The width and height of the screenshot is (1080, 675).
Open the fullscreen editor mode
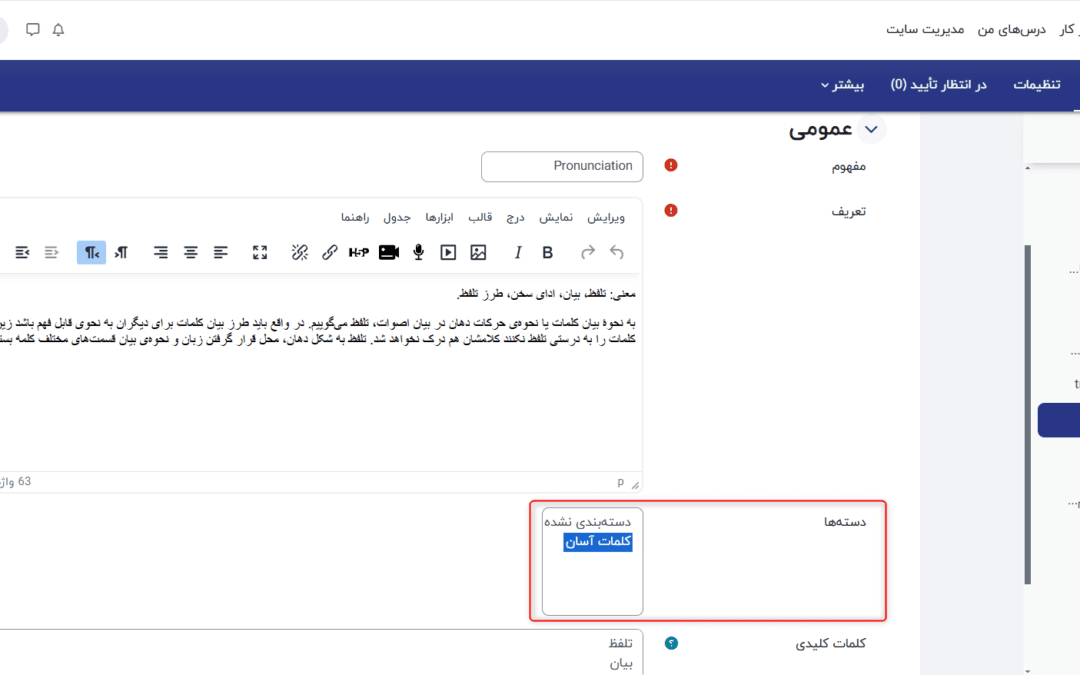[260, 253]
